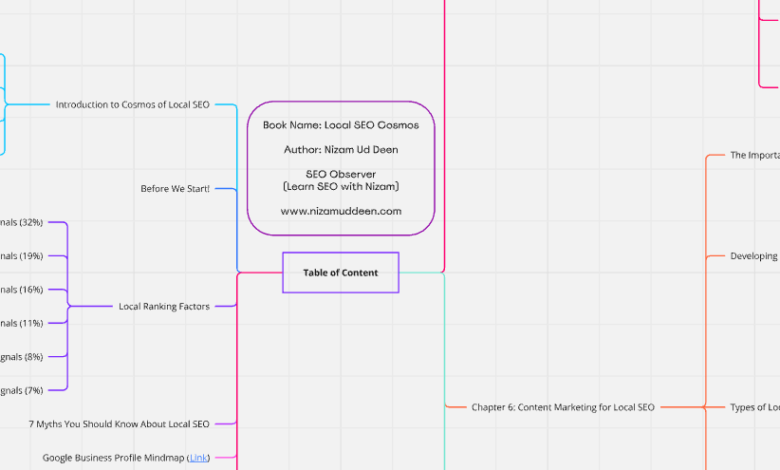
Task: Select the Google Business Profile Mindmap node text
Action: pyautogui.click(x=112, y=458)
